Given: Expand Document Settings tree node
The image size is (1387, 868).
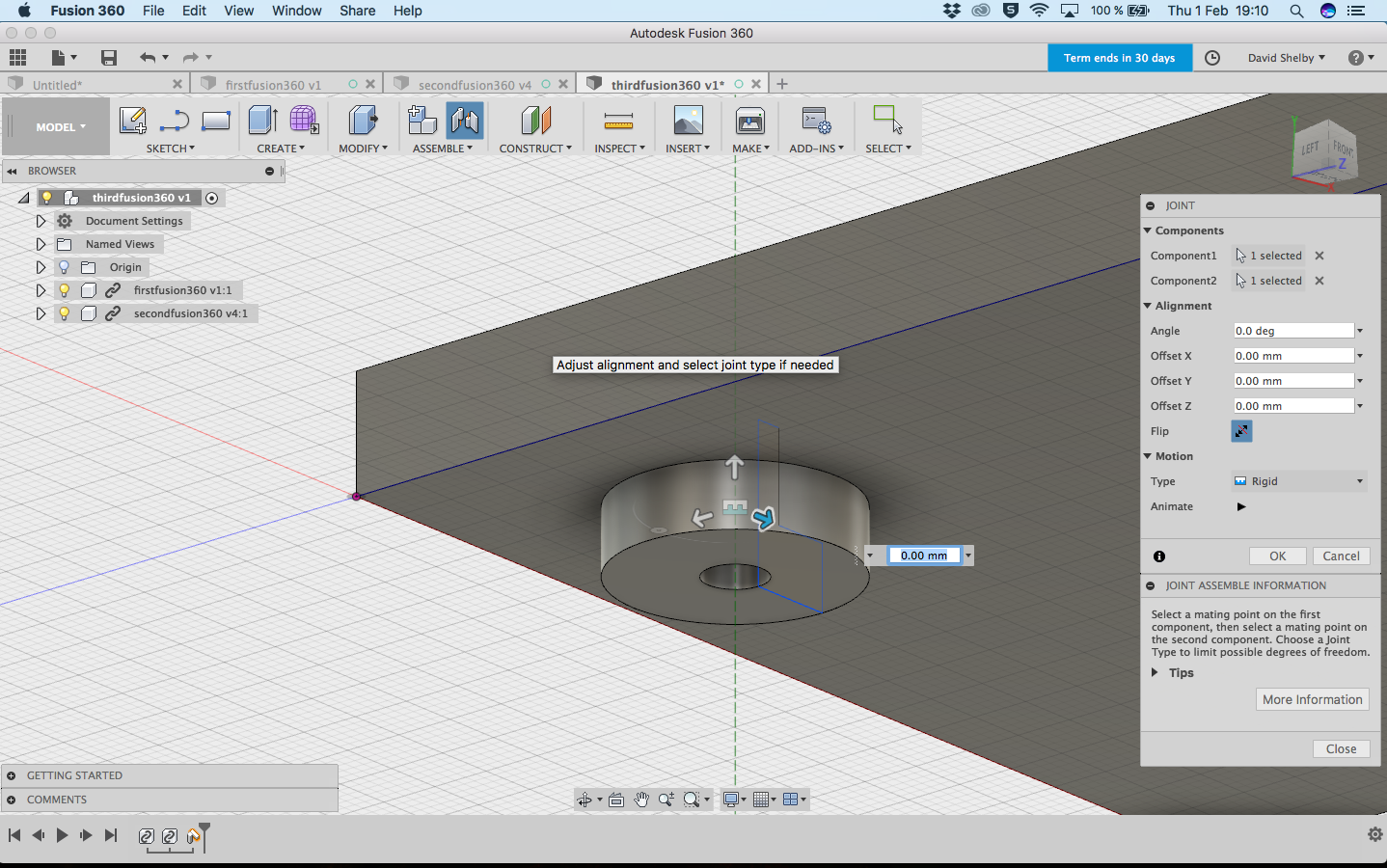Looking at the screenshot, I should tap(41, 221).
